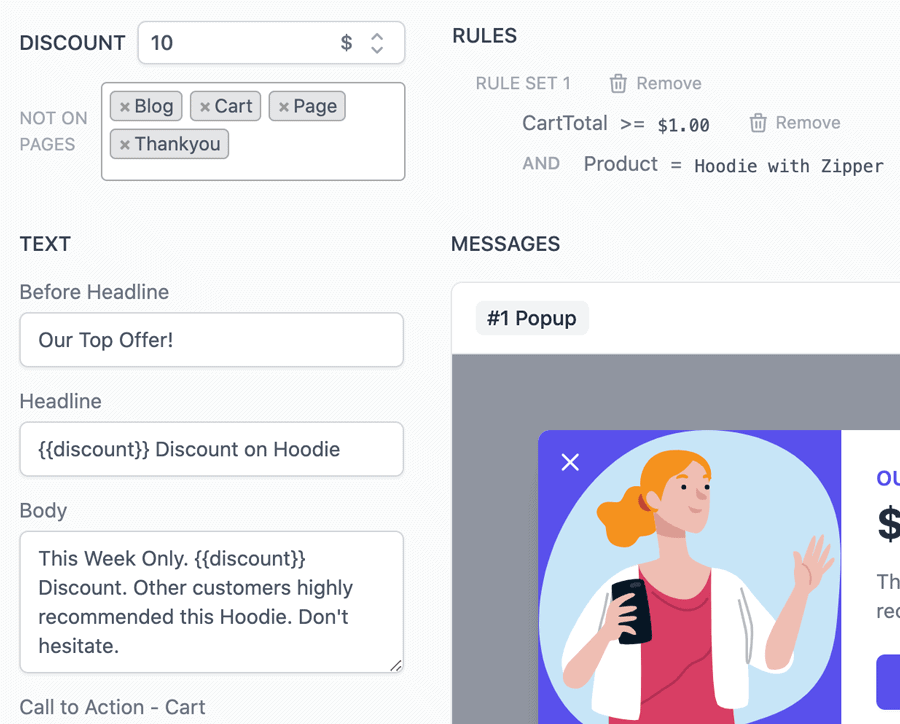Click the trash icon beside the CartTotal rule

point(757,122)
